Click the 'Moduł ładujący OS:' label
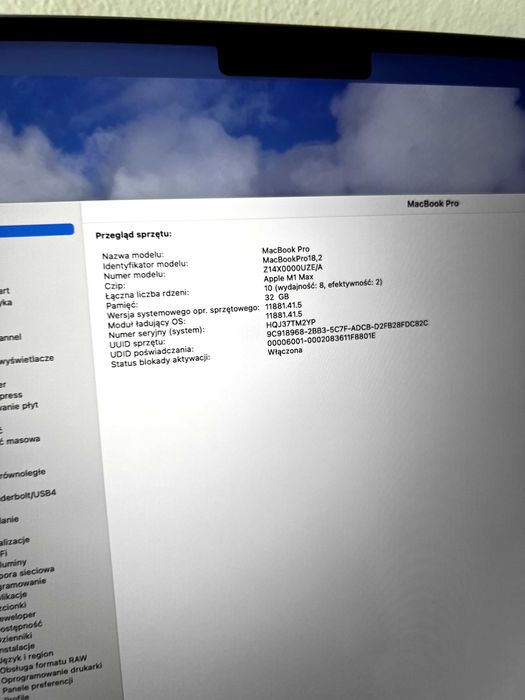The width and height of the screenshot is (525, 700). click(146, 323)
